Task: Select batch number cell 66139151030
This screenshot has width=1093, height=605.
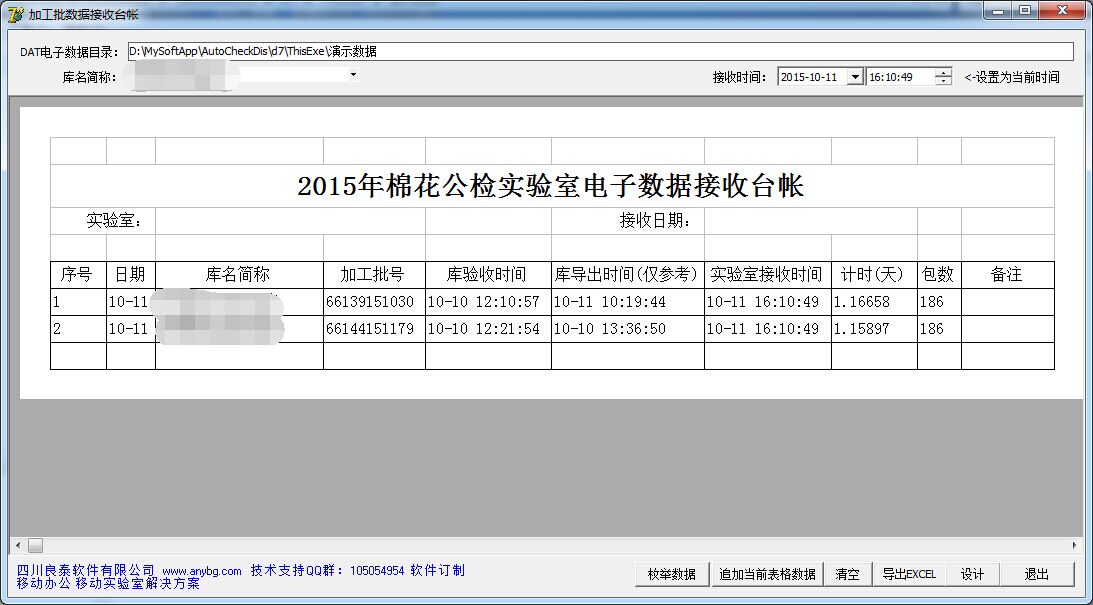Action: click(x=374, y=301)
